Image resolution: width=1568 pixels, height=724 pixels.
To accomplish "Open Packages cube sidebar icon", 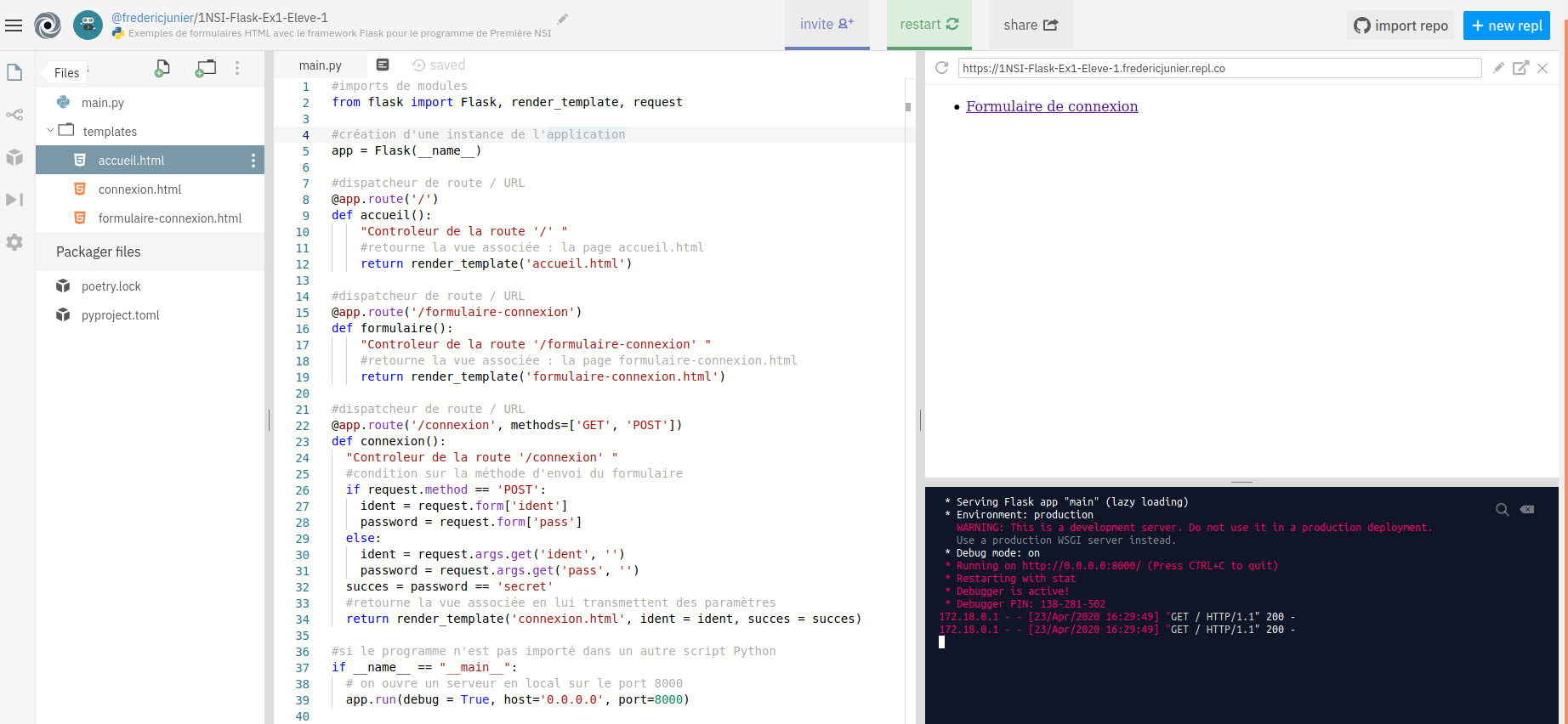I will click(14, 157).
